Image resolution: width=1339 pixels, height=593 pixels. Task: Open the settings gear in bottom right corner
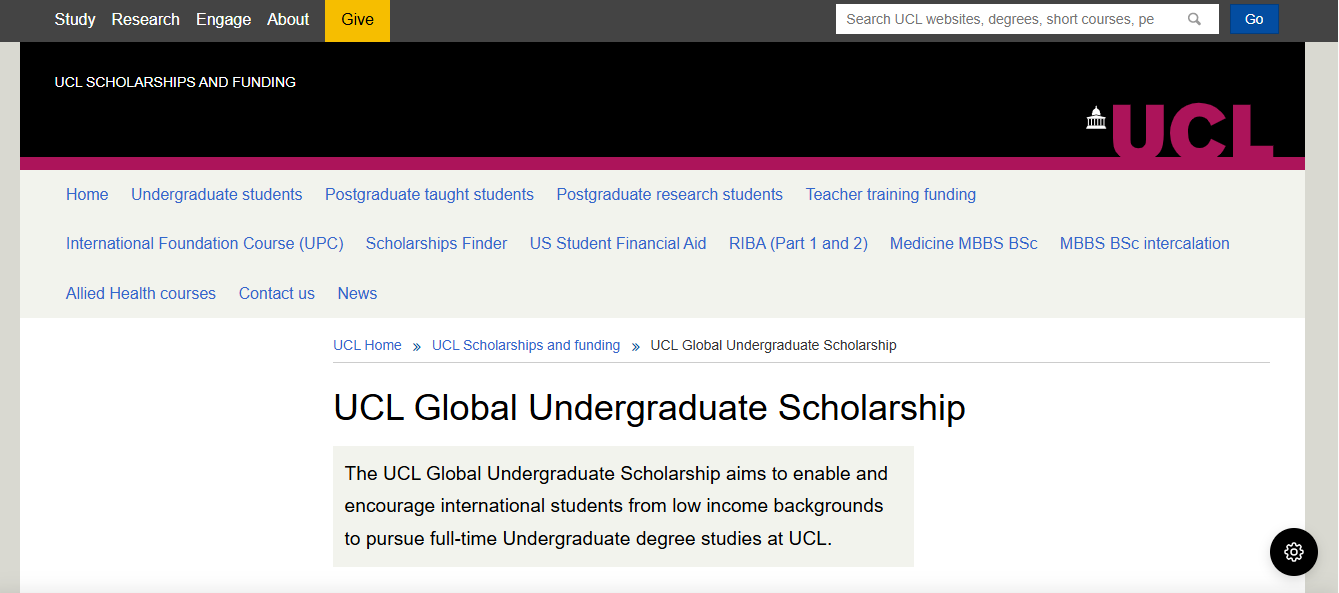coord(1293,551)
